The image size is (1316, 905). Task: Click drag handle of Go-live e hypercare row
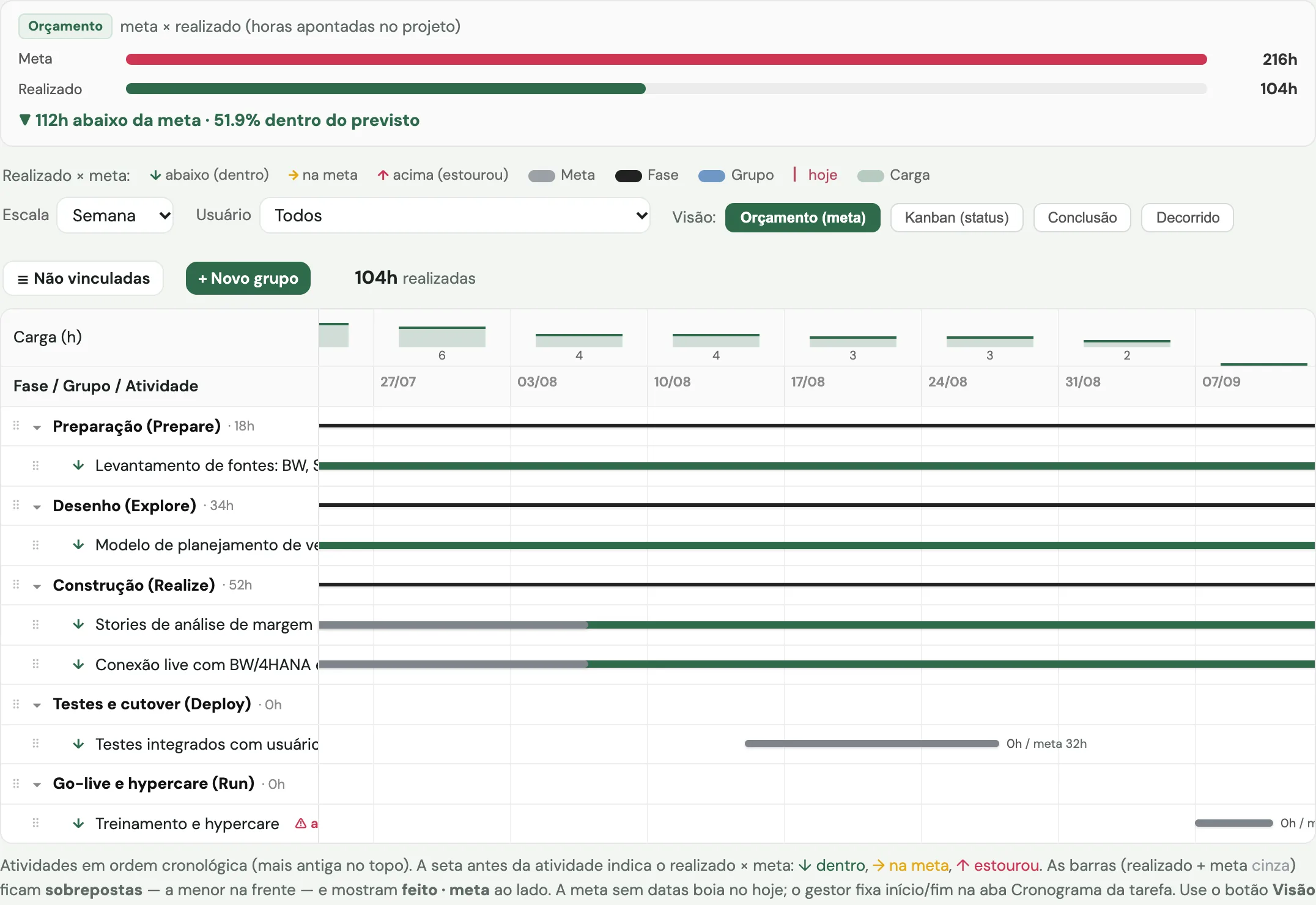pos(17,783)
